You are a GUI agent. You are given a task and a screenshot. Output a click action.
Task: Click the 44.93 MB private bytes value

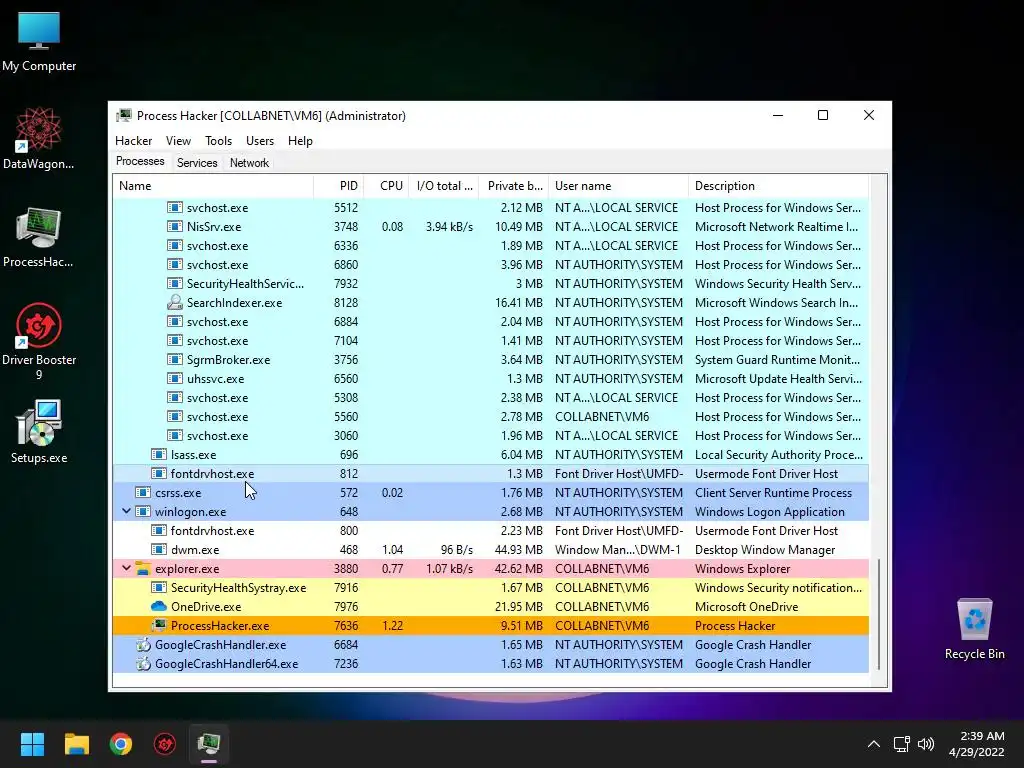[x=519, y=550]
